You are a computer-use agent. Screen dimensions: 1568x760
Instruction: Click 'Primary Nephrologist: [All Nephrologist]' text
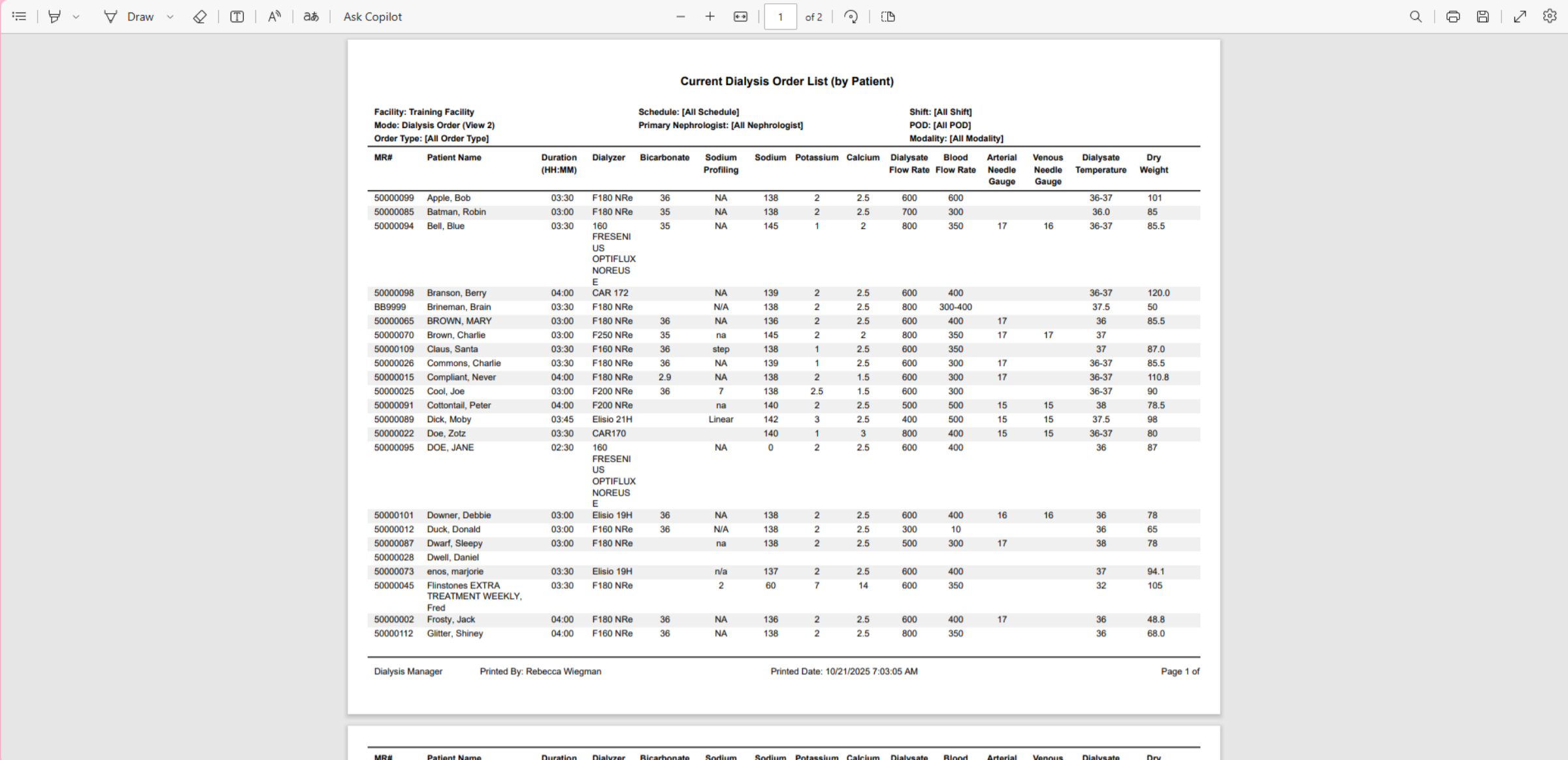[721, 125]
